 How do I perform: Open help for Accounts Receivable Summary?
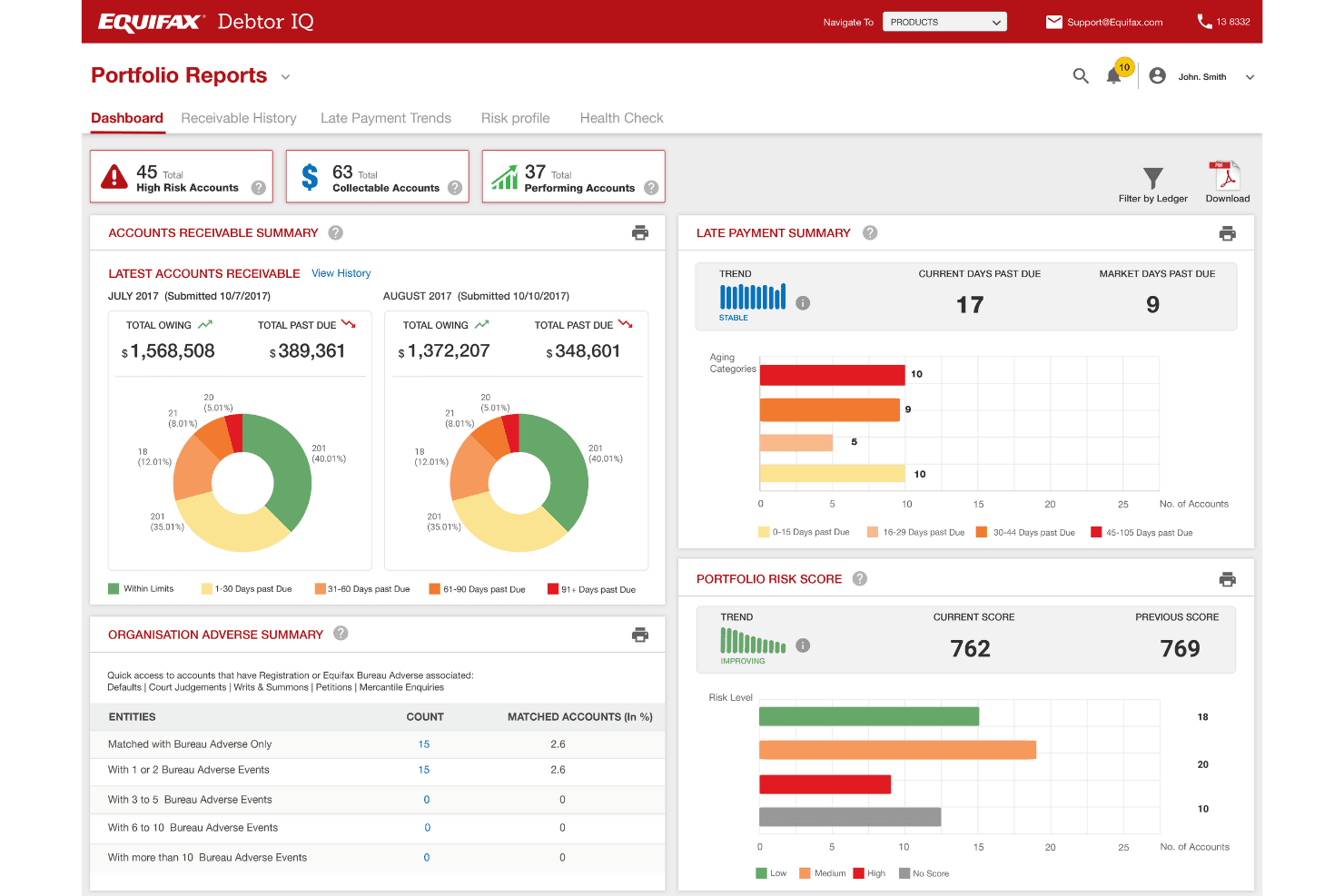tap(336, 232)
